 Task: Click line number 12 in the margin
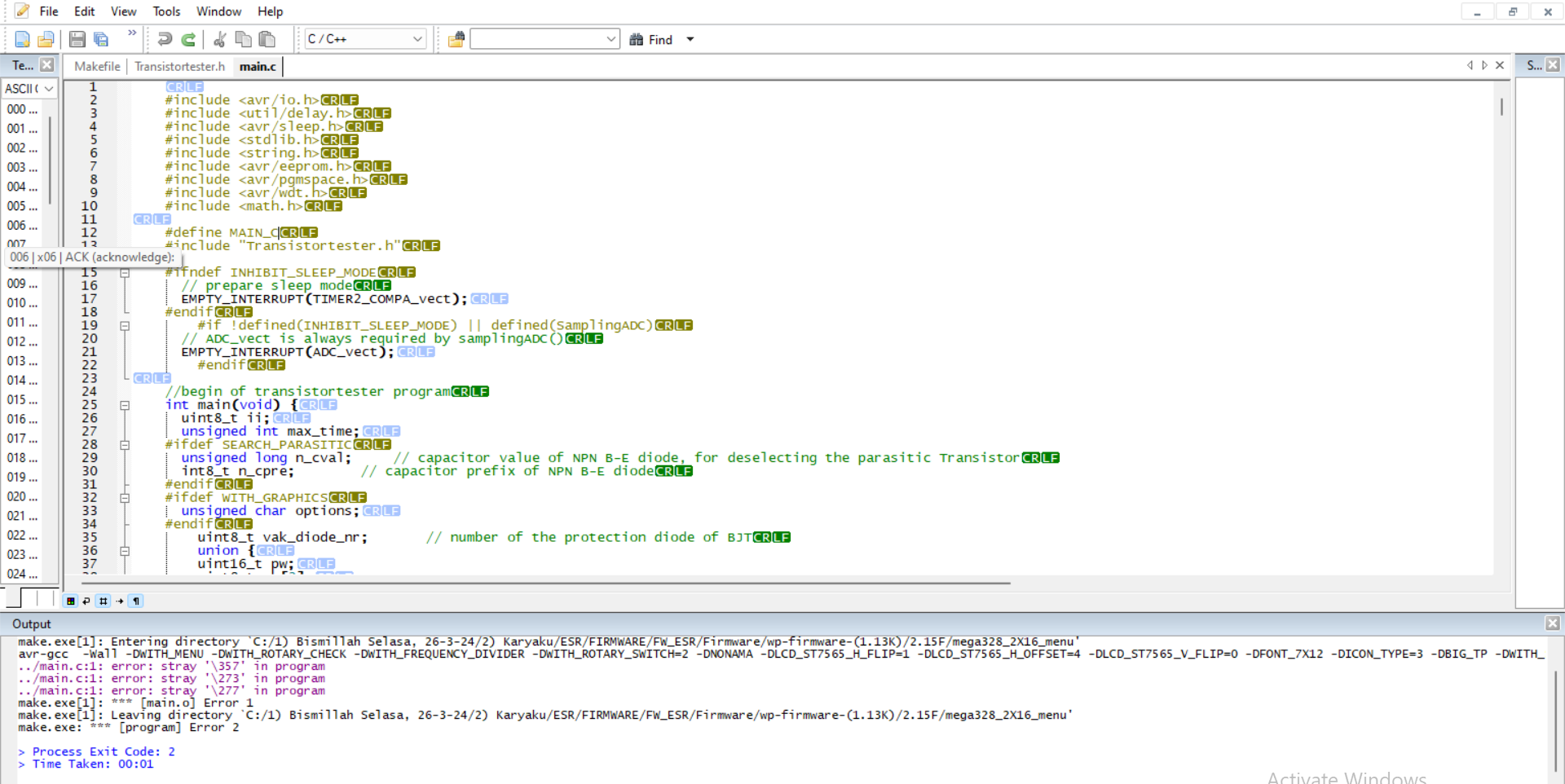90,232
